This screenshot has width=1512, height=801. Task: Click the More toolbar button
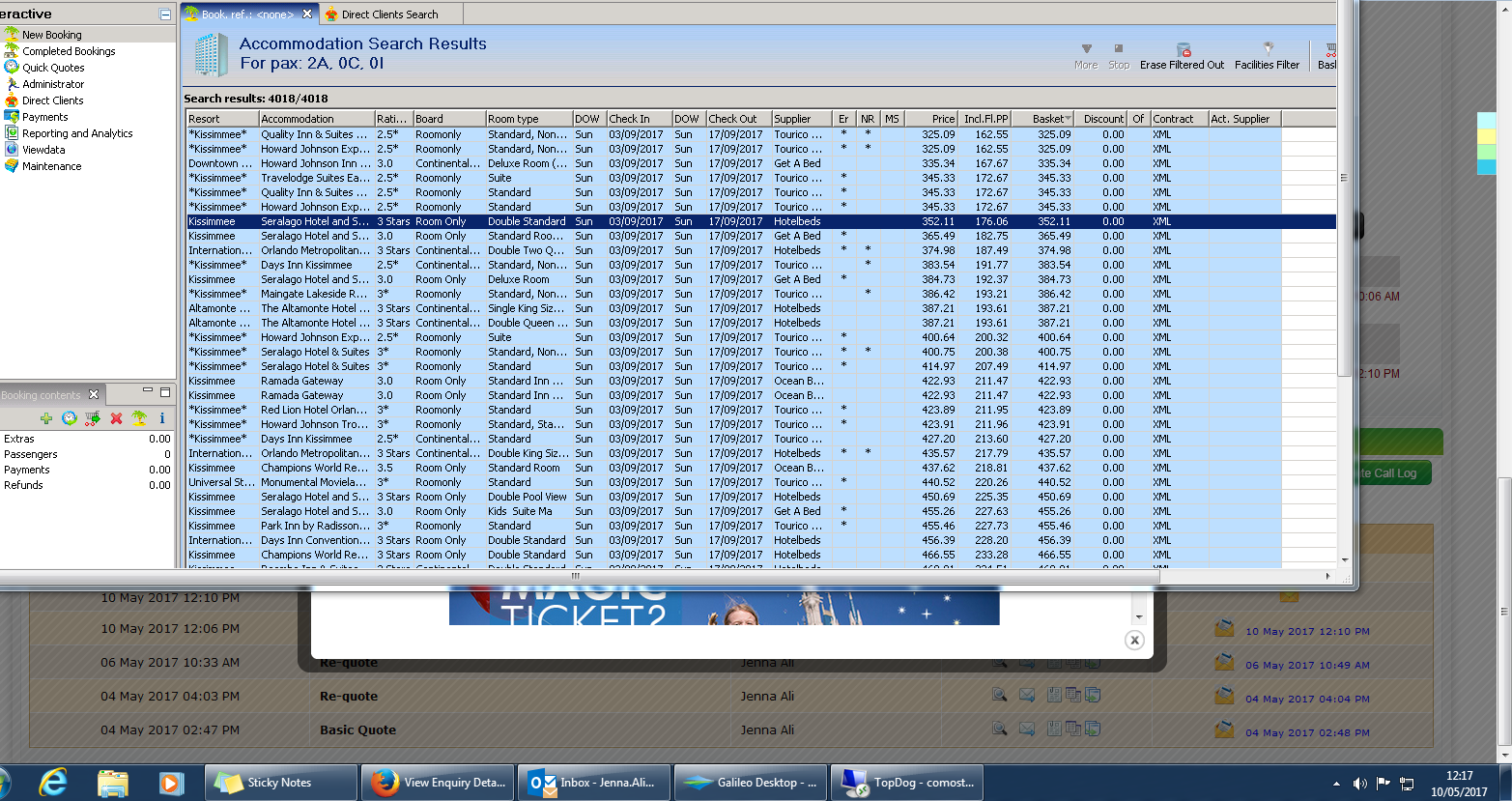pos(1086,56)
